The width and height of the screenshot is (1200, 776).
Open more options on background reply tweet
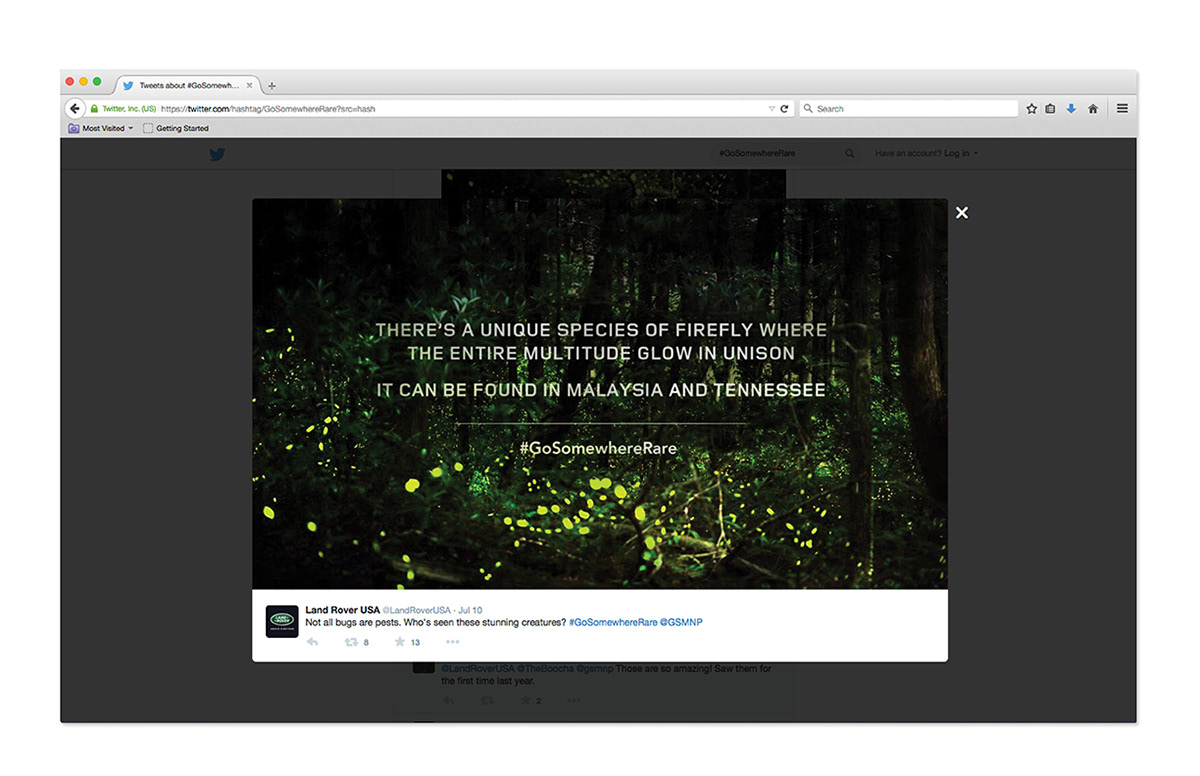[x=574, y=701]
